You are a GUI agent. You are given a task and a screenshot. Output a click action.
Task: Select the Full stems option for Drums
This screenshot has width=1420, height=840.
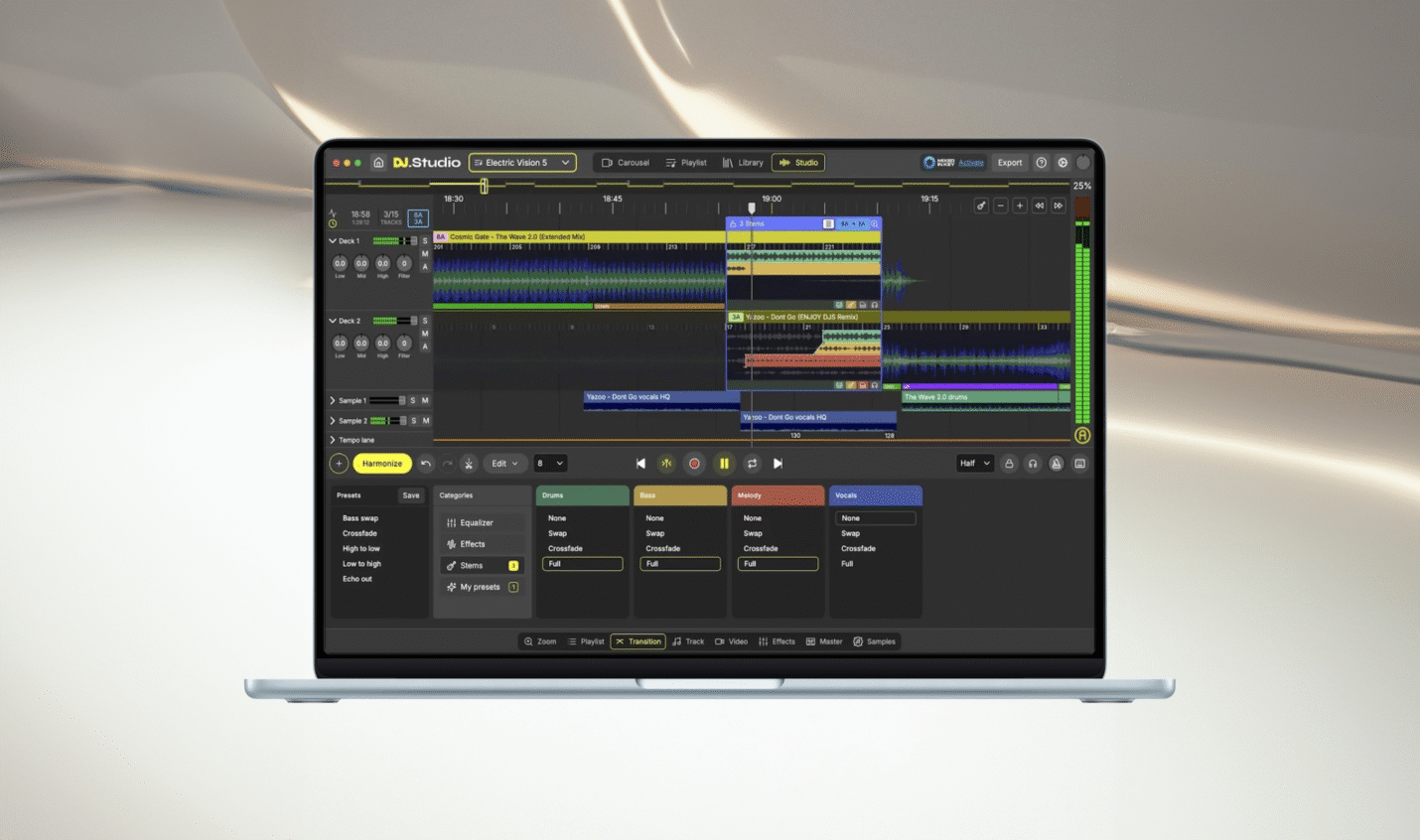click(582, 563)
